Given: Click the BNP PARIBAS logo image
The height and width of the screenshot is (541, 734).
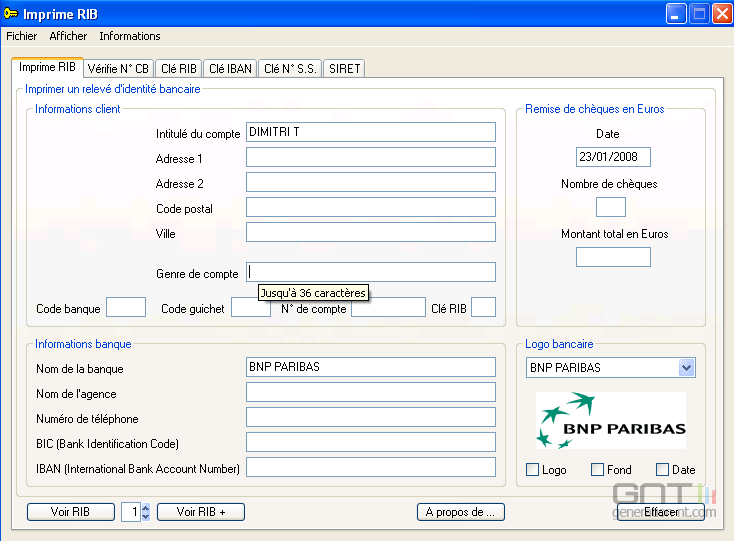Looking at the screenshot, I should point(611,421).
